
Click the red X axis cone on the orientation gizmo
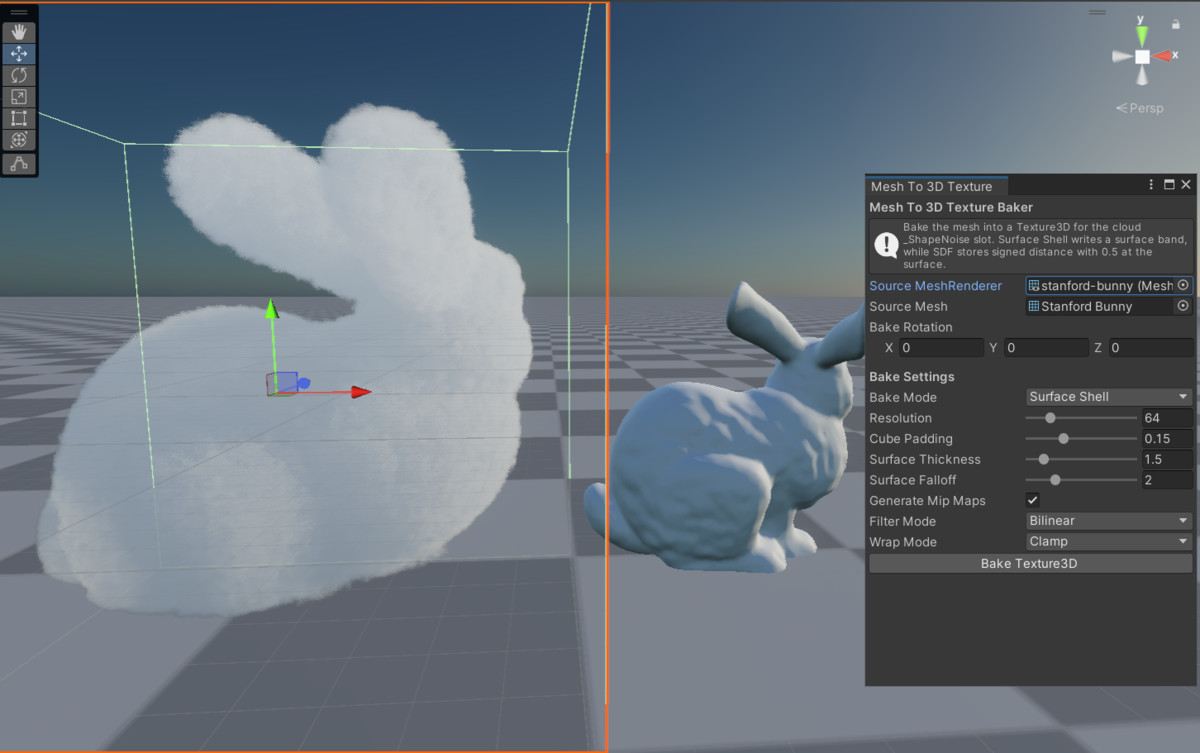pos(1164,56)
